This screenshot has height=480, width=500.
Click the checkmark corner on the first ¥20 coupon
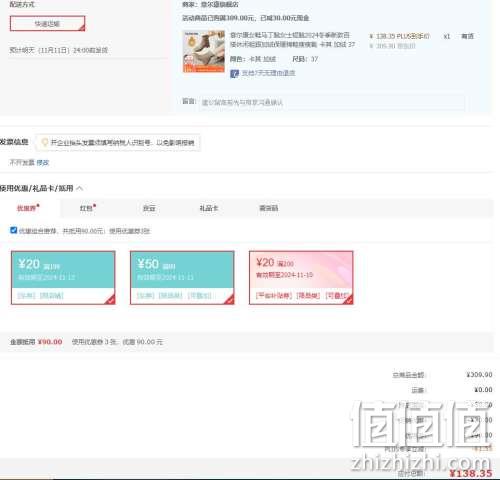pos(111,300)
